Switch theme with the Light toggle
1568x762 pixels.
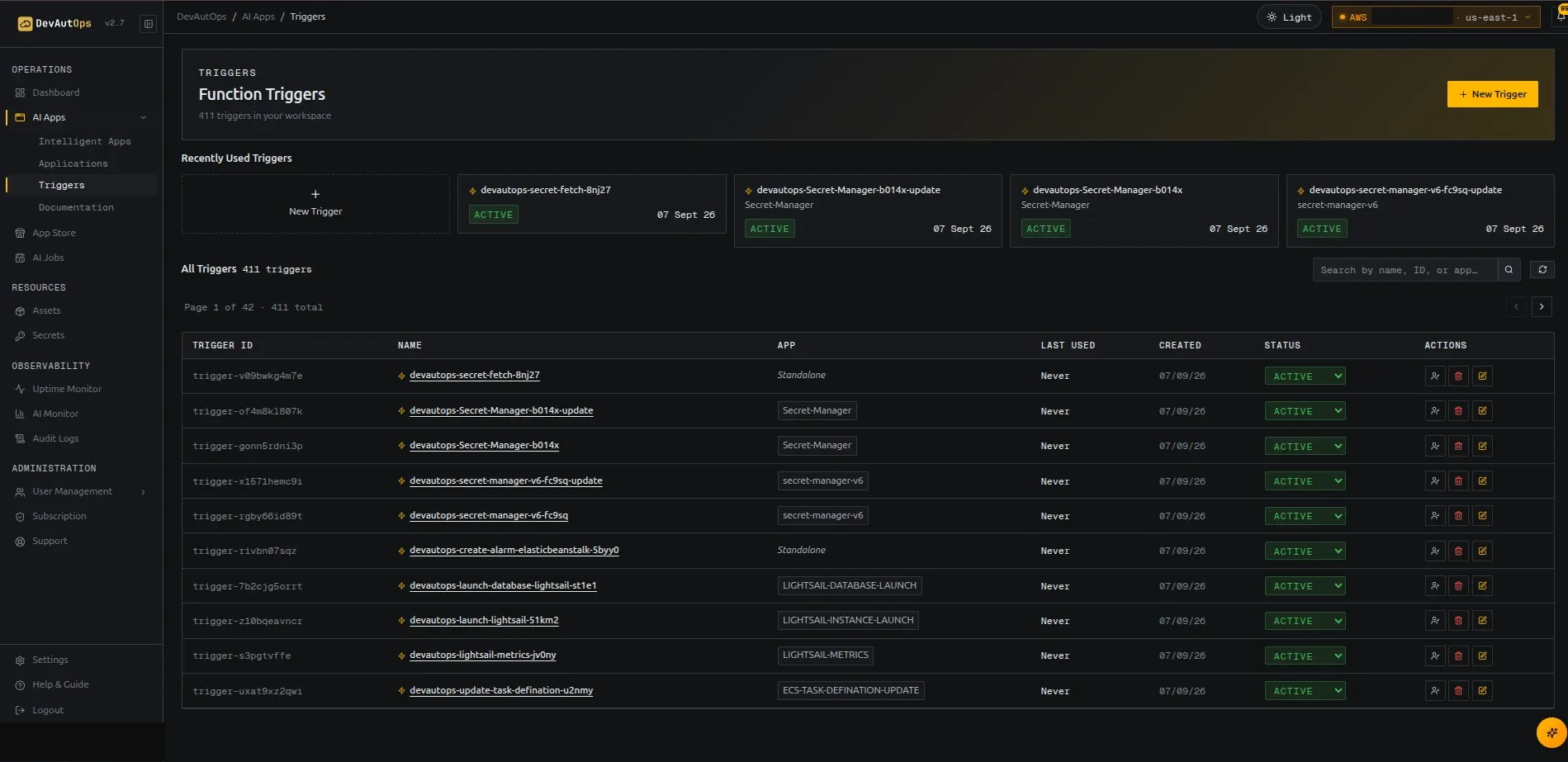(x=1289, y=17)
